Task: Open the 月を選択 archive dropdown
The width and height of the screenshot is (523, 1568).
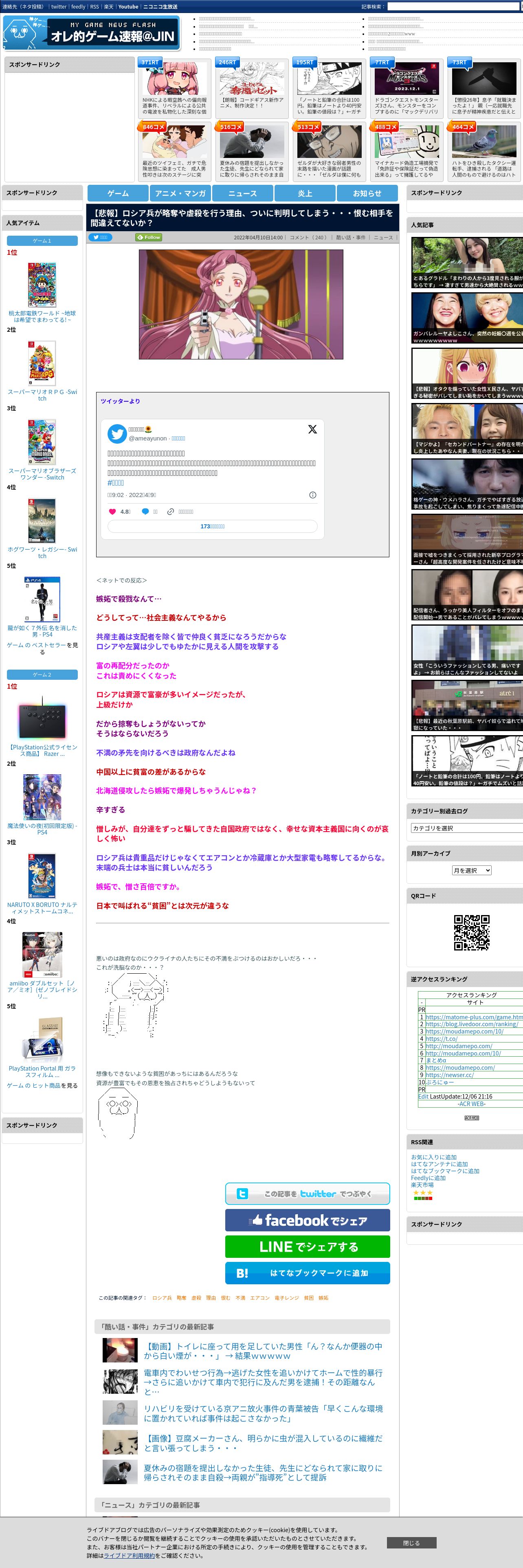Action: pyautogui.click(x=471, y=870)
